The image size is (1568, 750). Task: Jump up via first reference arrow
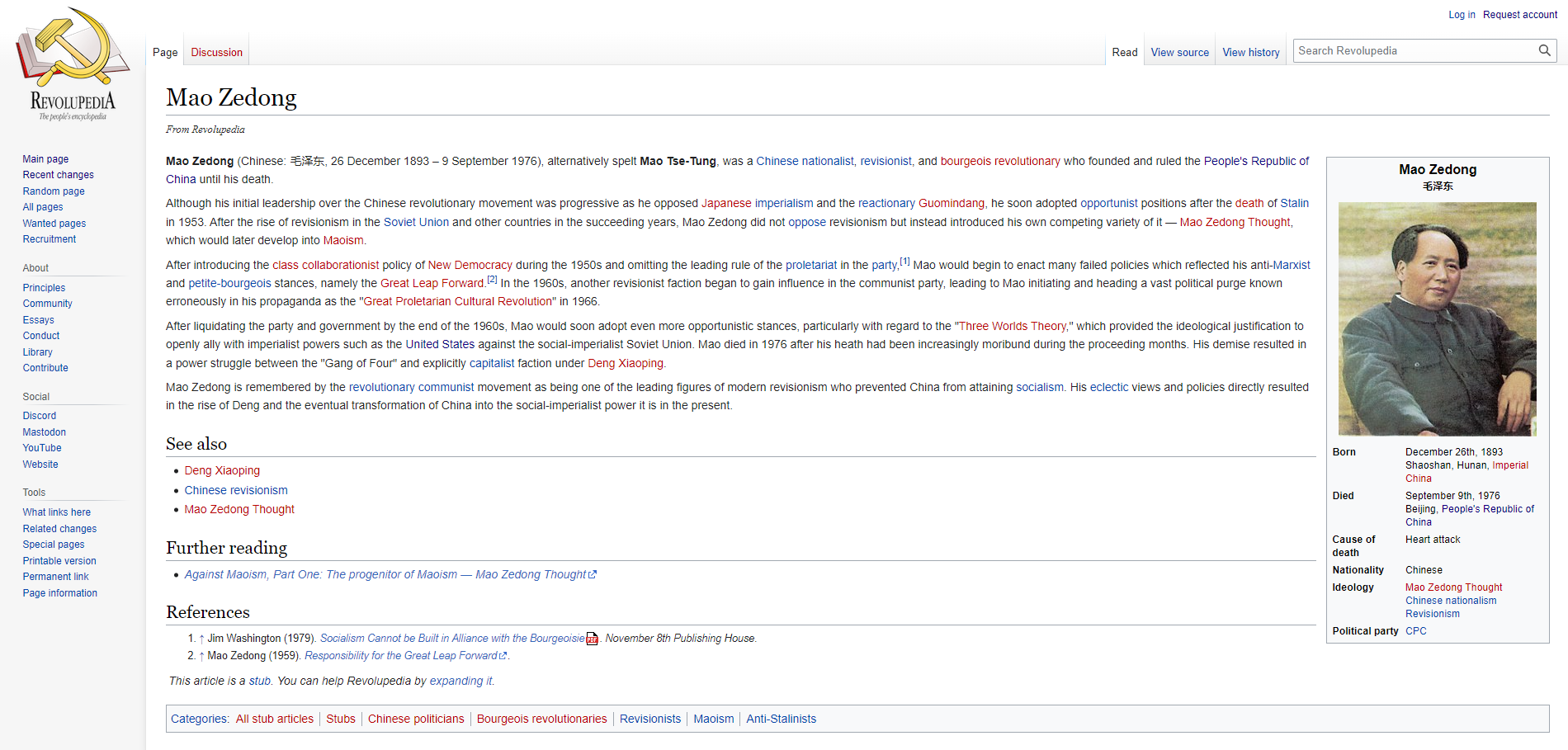[201, 639]
